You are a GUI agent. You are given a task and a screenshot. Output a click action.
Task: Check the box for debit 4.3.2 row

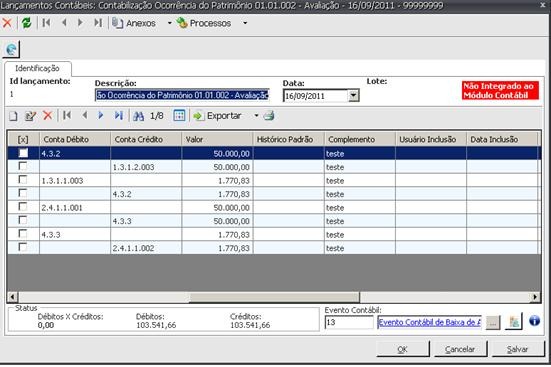[23, 153]
